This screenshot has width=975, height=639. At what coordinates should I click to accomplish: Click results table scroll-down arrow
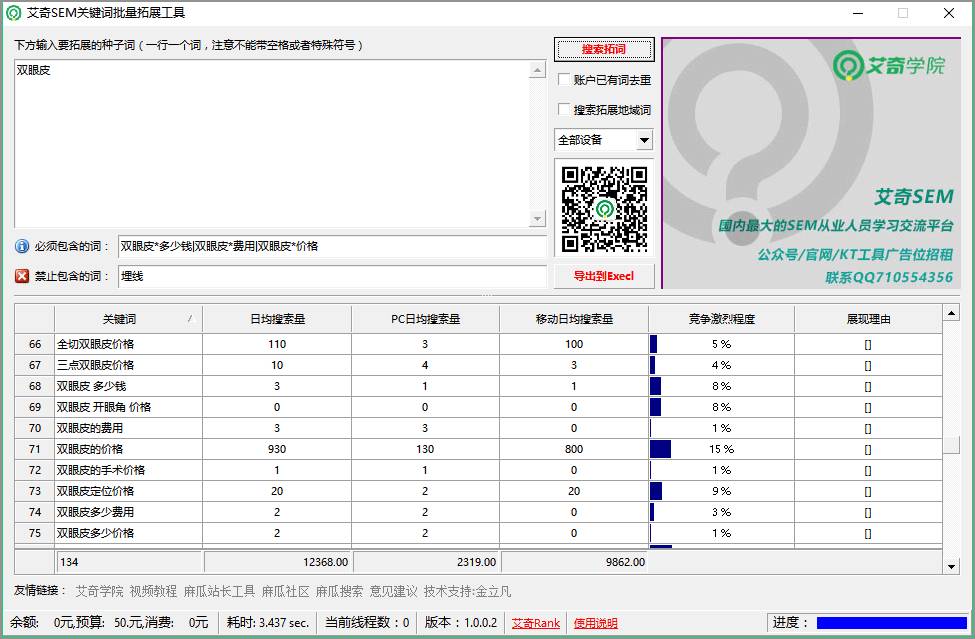(x=951, y=566)
